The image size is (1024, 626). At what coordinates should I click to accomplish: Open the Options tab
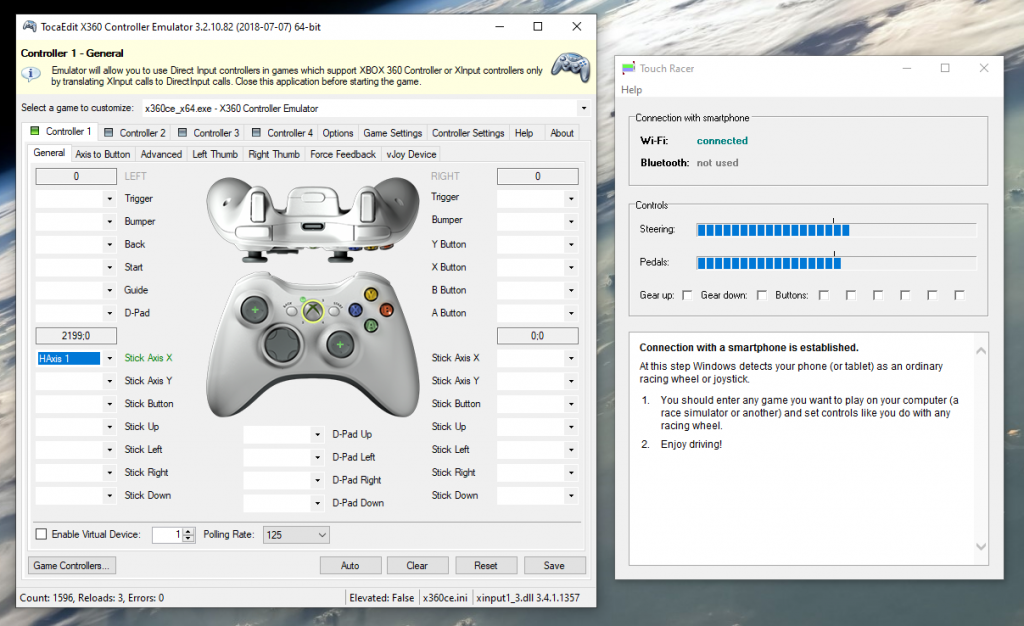coord(338,133)
